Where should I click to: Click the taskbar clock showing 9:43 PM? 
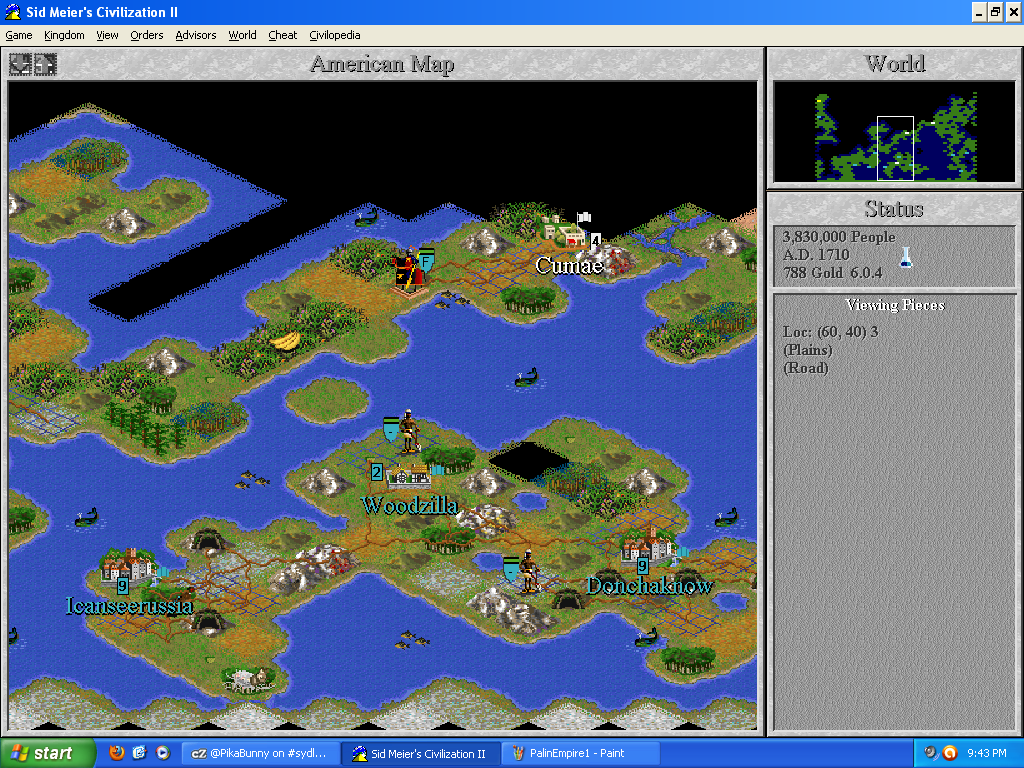(x=986, y=753)
